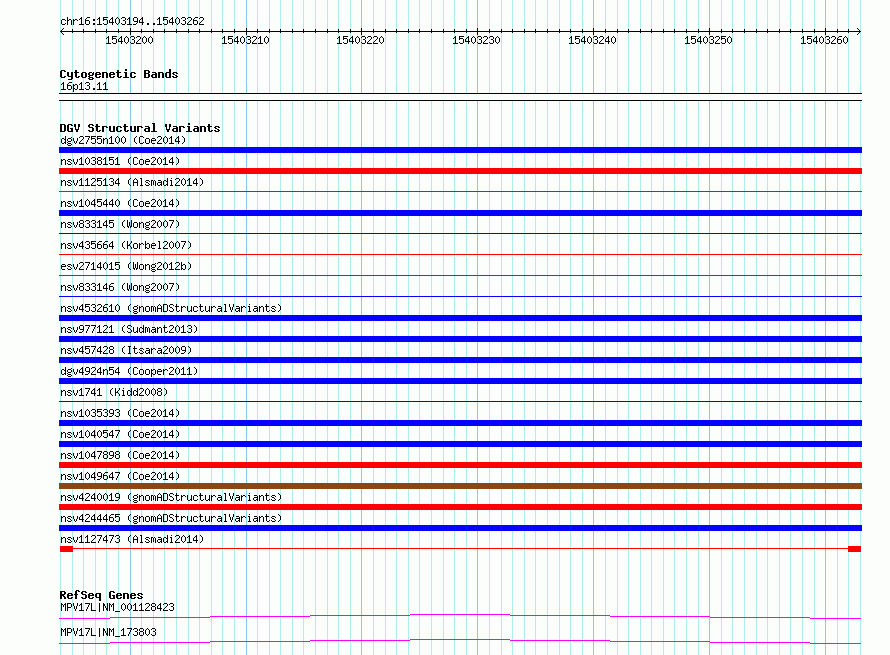Click ruler position 15403210
The image size is (890, 655).
pos(245,40)
